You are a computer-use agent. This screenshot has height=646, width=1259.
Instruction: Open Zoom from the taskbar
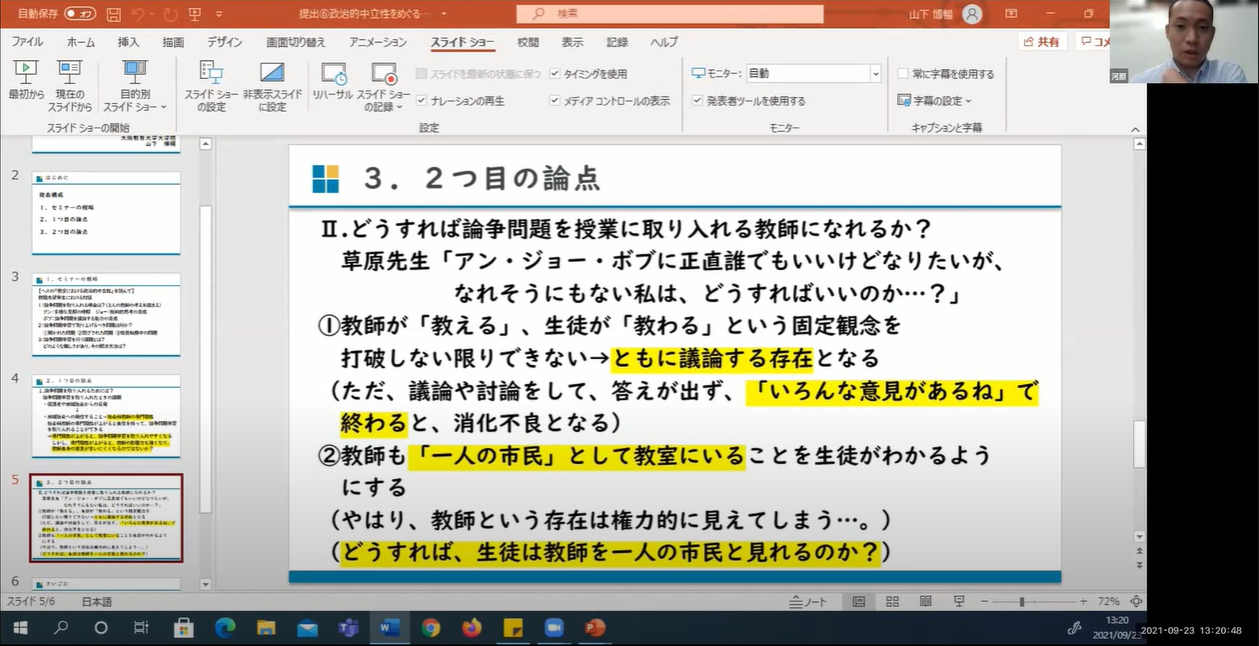click(x=554, y=628)
